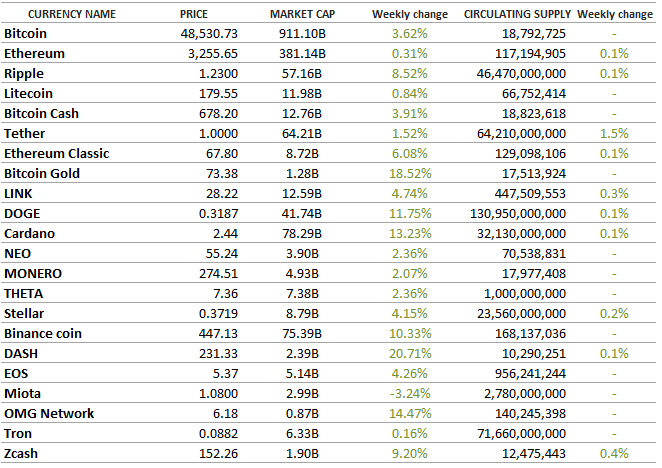Select Zcash supply weekly change 0.4%
The image size is (662, 468).
click(x=614, y=454)
